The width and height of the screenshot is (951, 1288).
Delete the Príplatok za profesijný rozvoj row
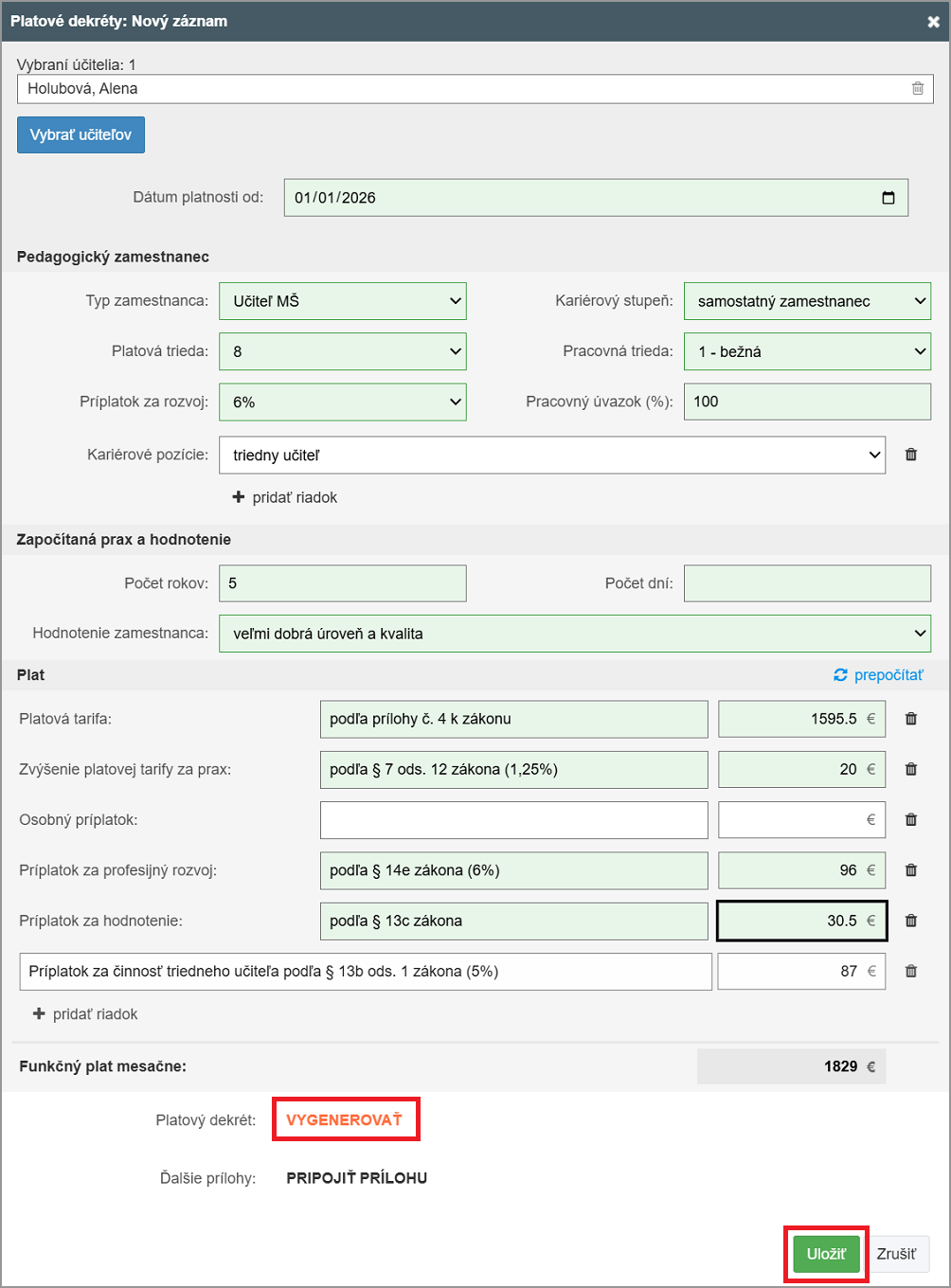910,869
